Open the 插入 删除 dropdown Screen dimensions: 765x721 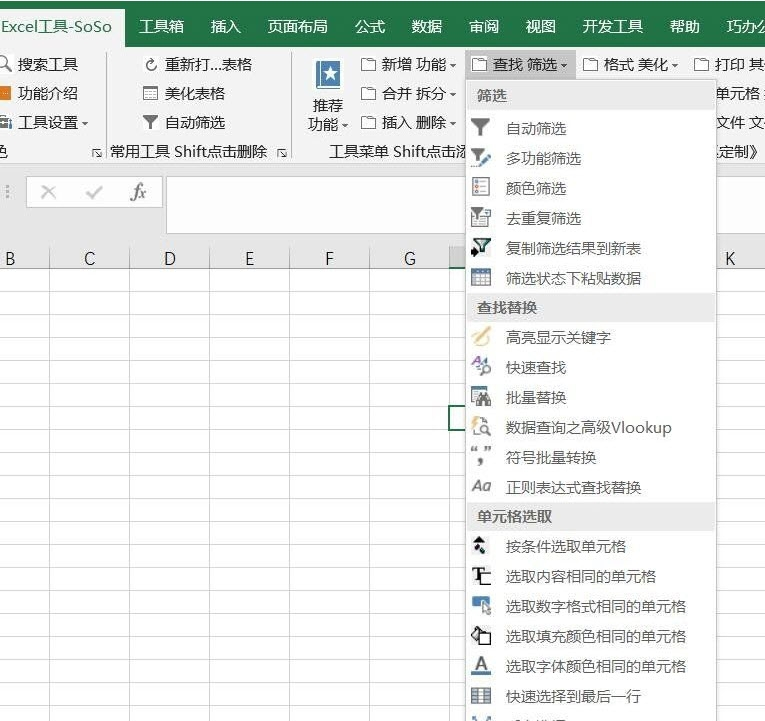(409, 122)
